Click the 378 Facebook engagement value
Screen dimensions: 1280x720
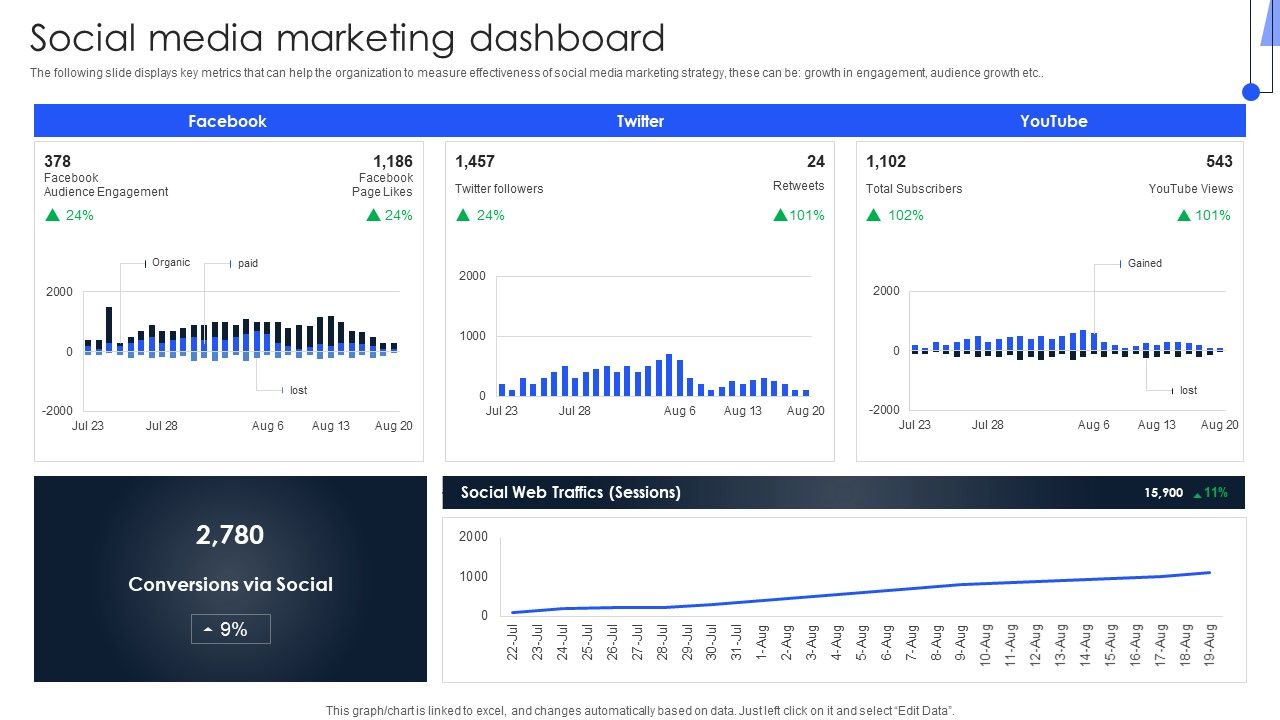click(x=57, y=161)
